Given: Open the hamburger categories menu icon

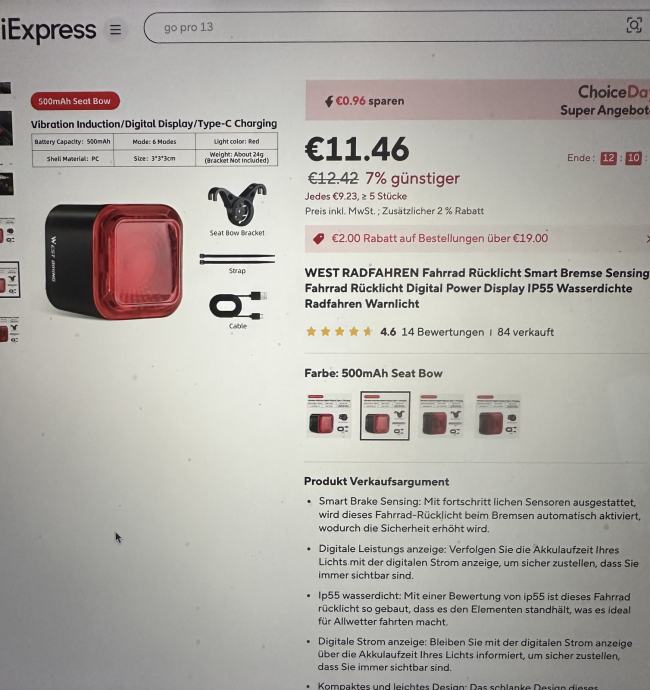Looking at the screenshot, I should (115, 29).
